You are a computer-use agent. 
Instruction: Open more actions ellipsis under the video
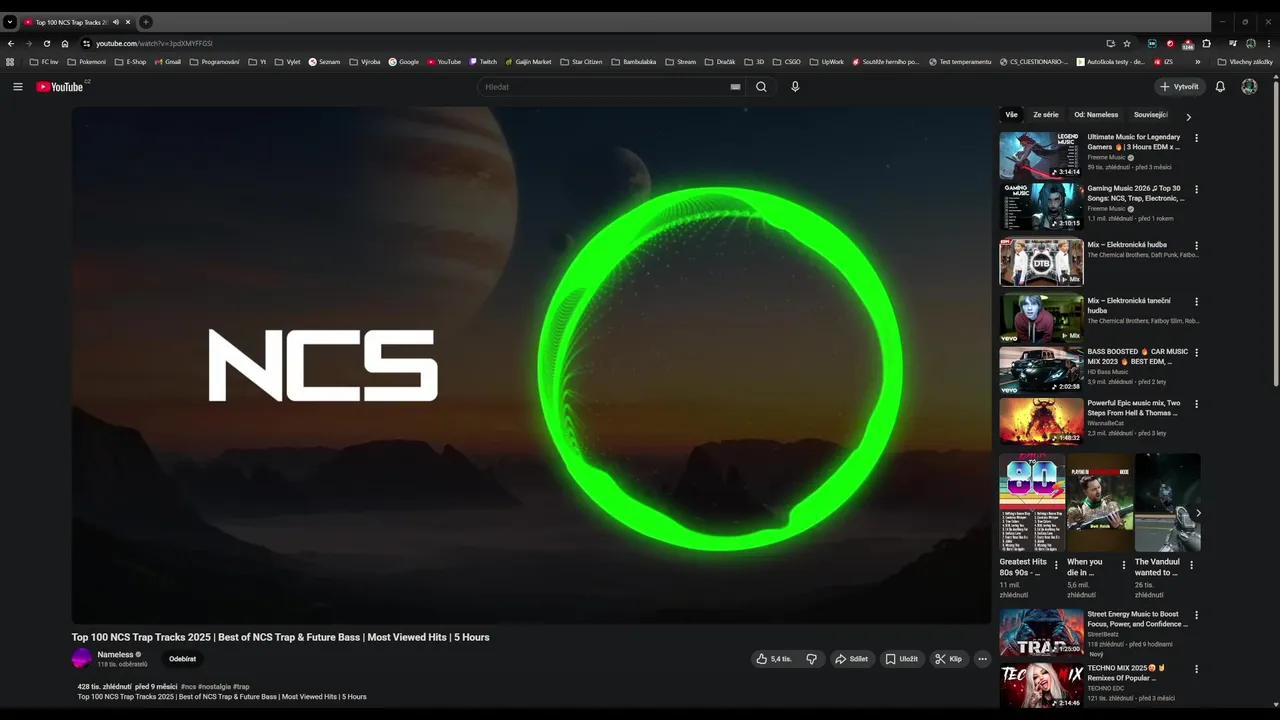tap(982, 659)
